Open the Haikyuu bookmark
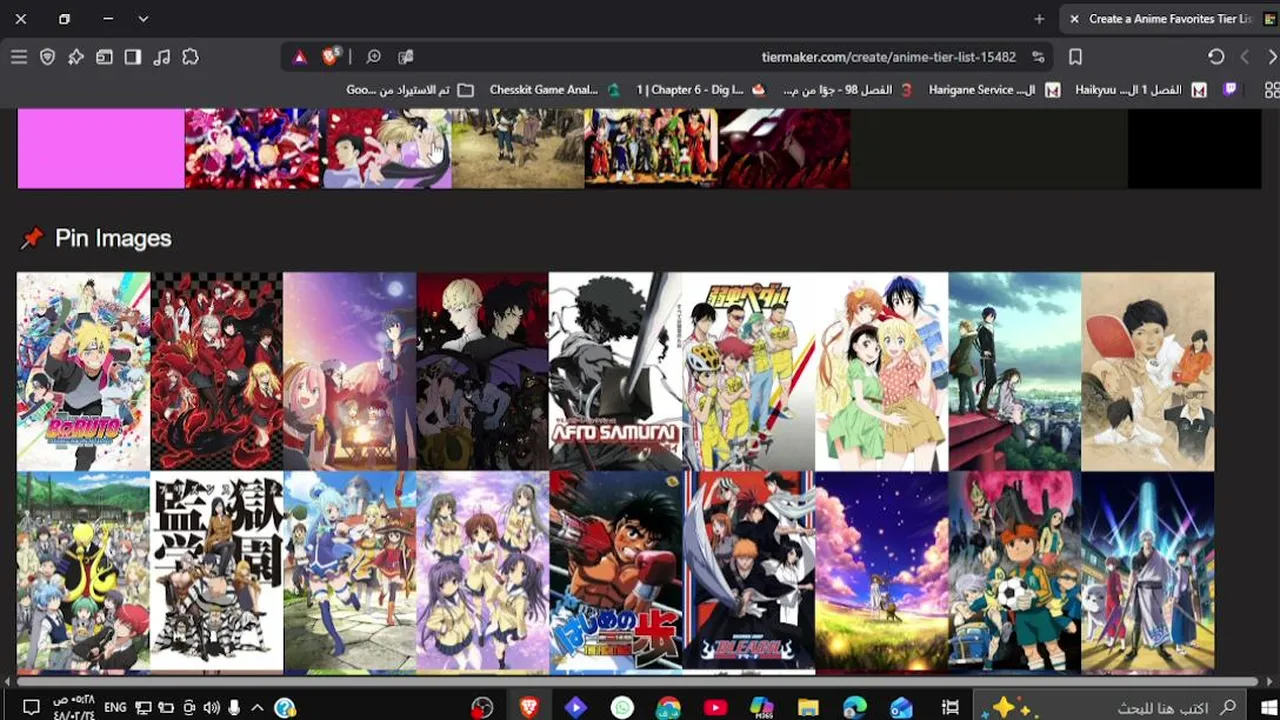The width and height of the screenshot is (1280, 720). 1140,90
